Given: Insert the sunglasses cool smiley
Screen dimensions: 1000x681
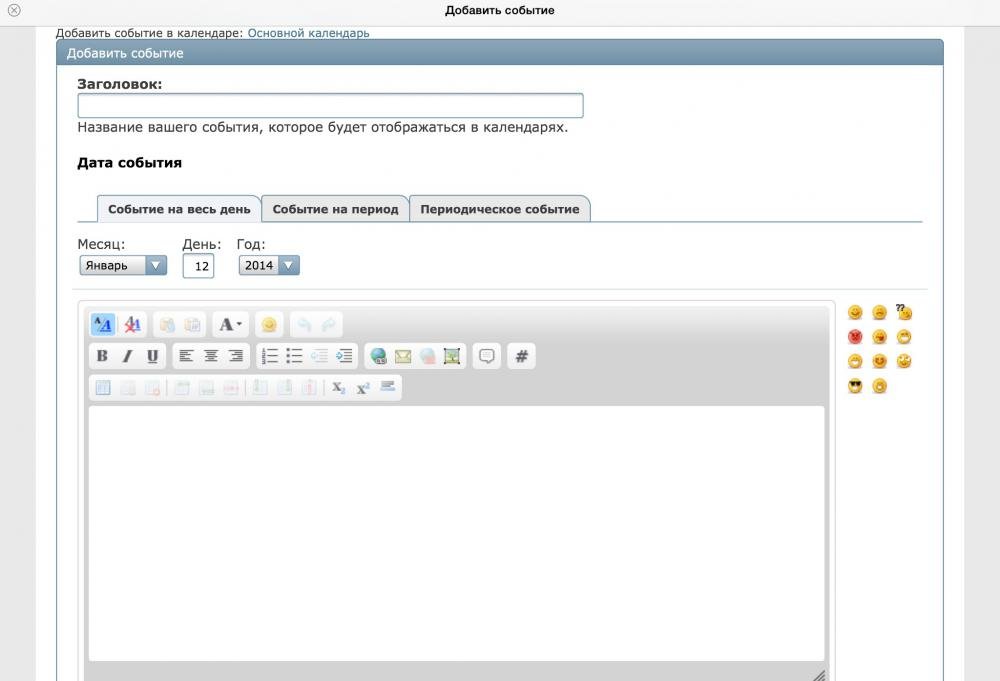Looking at the screenshot, I should click(x=855, y=387).
